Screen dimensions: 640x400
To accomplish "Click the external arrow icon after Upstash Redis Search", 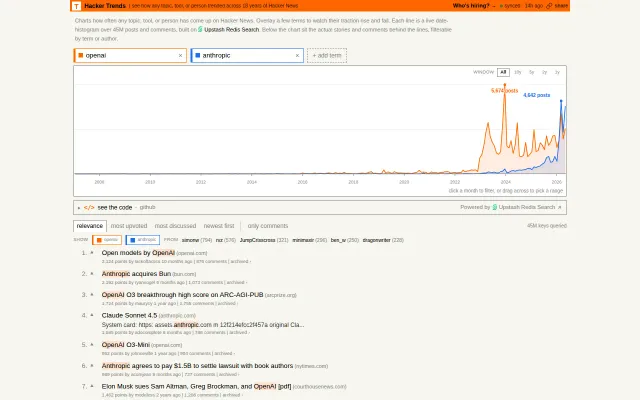I will point(560,207).
